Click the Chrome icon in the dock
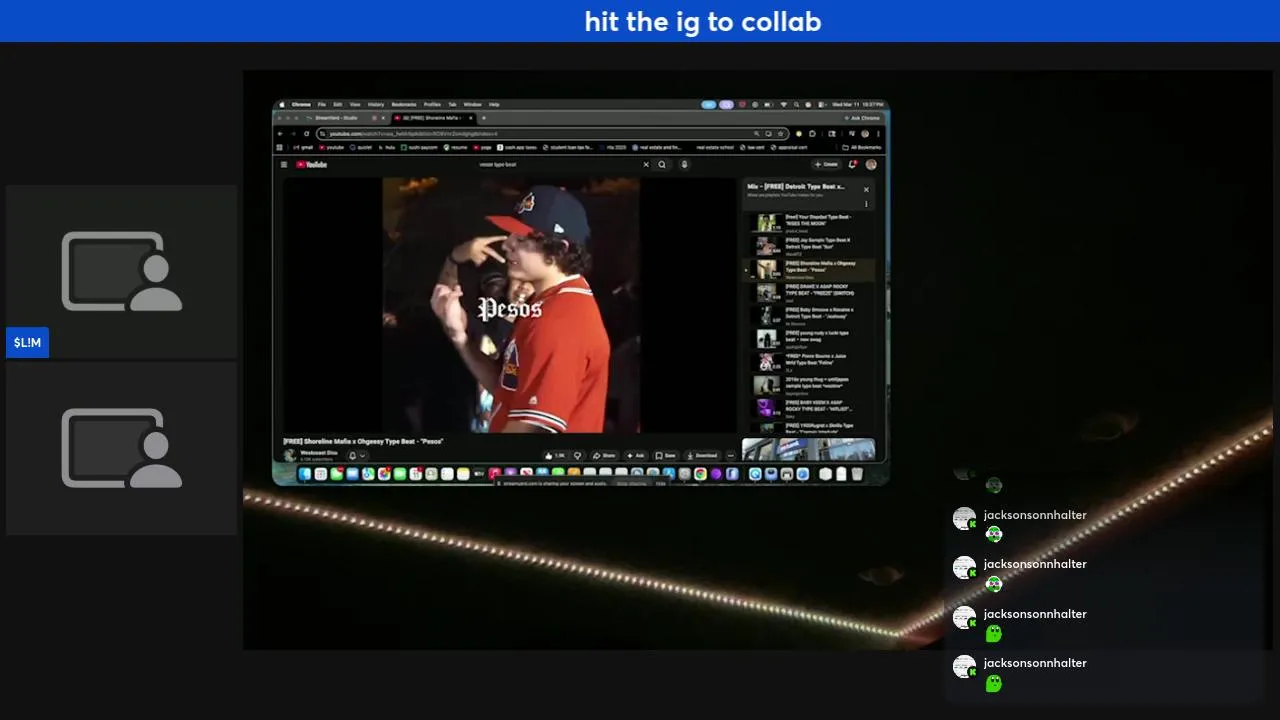The width and height of the screenshot is (1280, 720). pos(700,474)
